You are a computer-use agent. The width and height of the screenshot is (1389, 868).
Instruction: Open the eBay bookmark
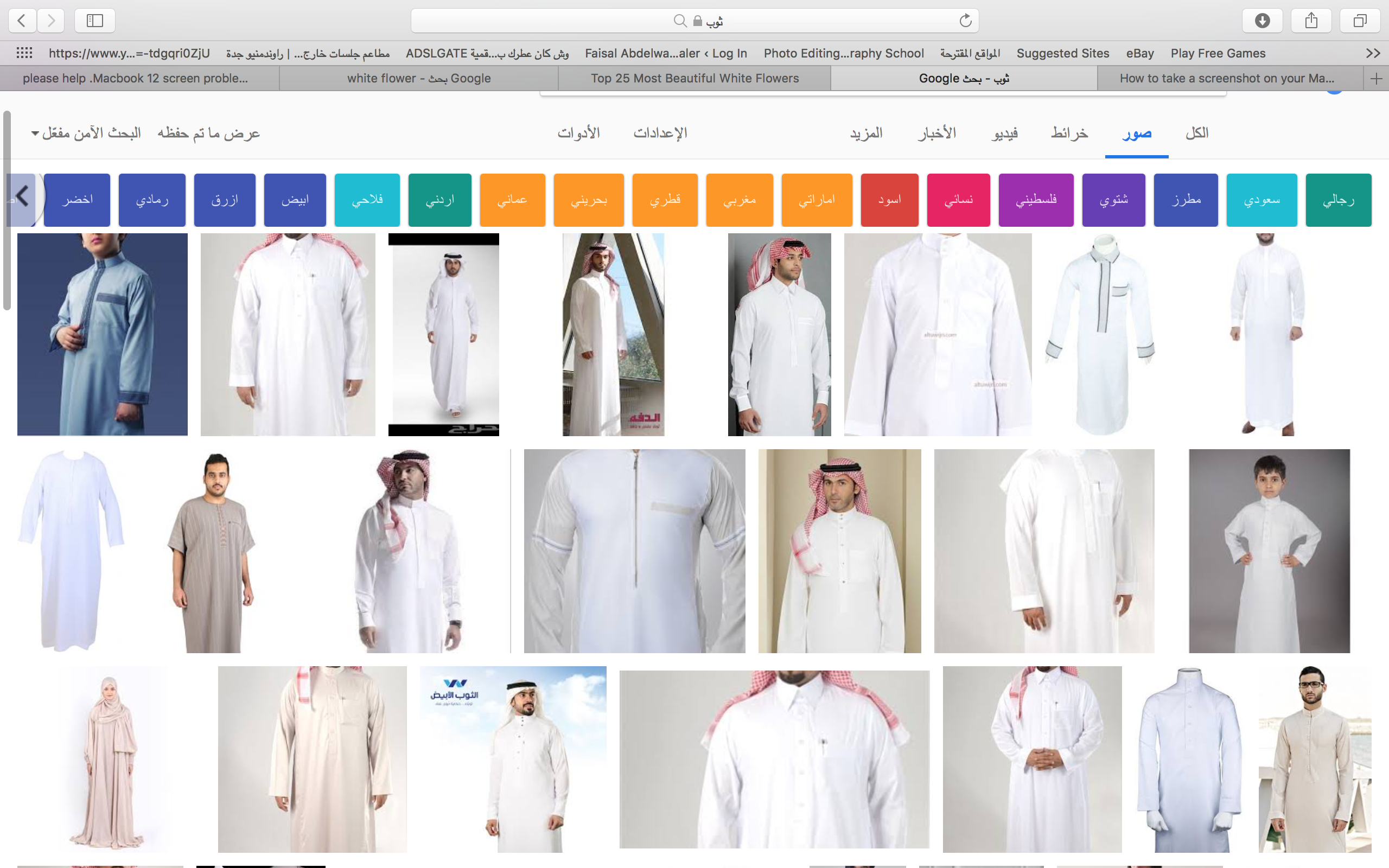[1139, 53]
